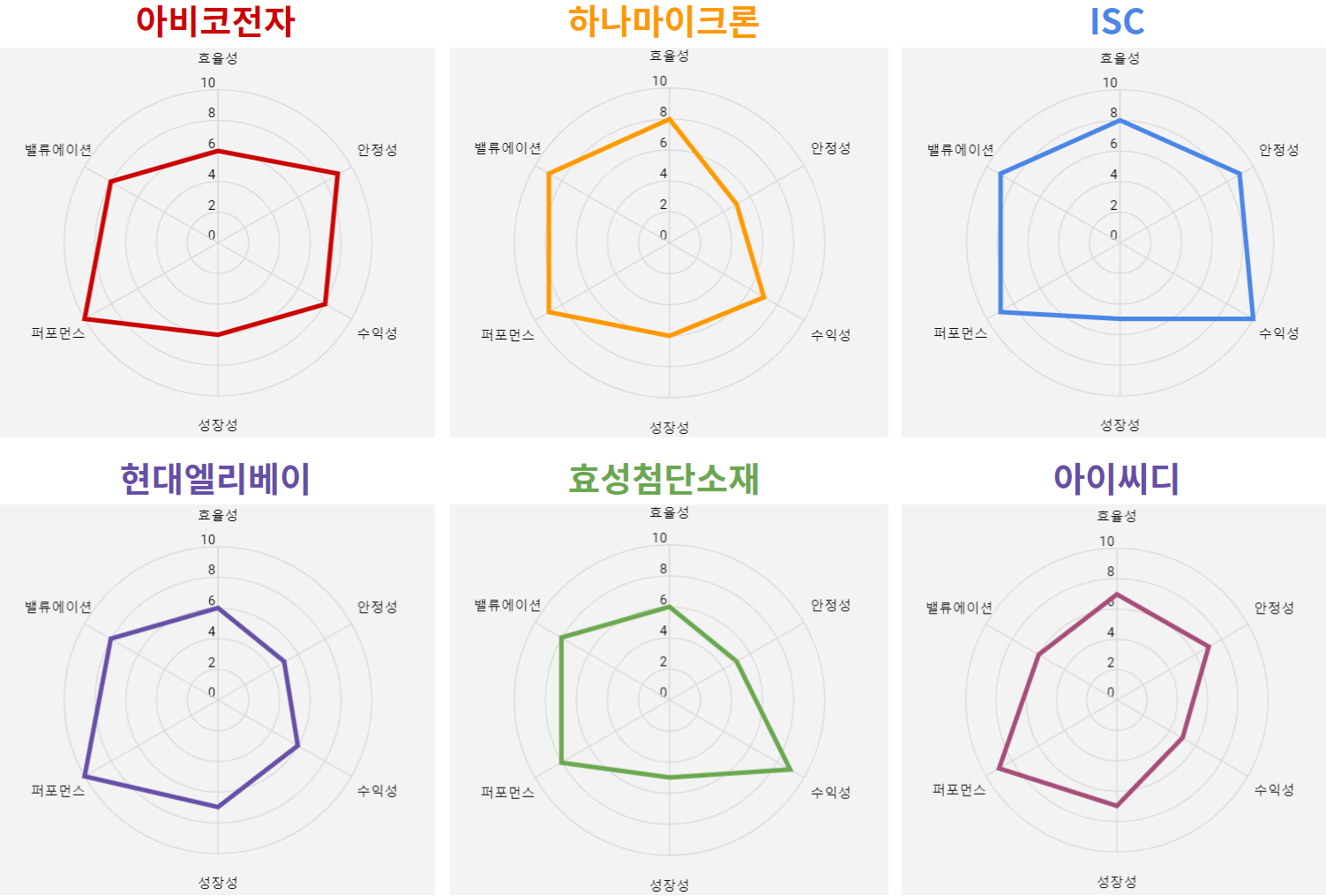Image resolution: width=1326 pixels, height=896 pixels.
Task: Click the 아비코전자 chart title
Action: click(x=215, y=21)
